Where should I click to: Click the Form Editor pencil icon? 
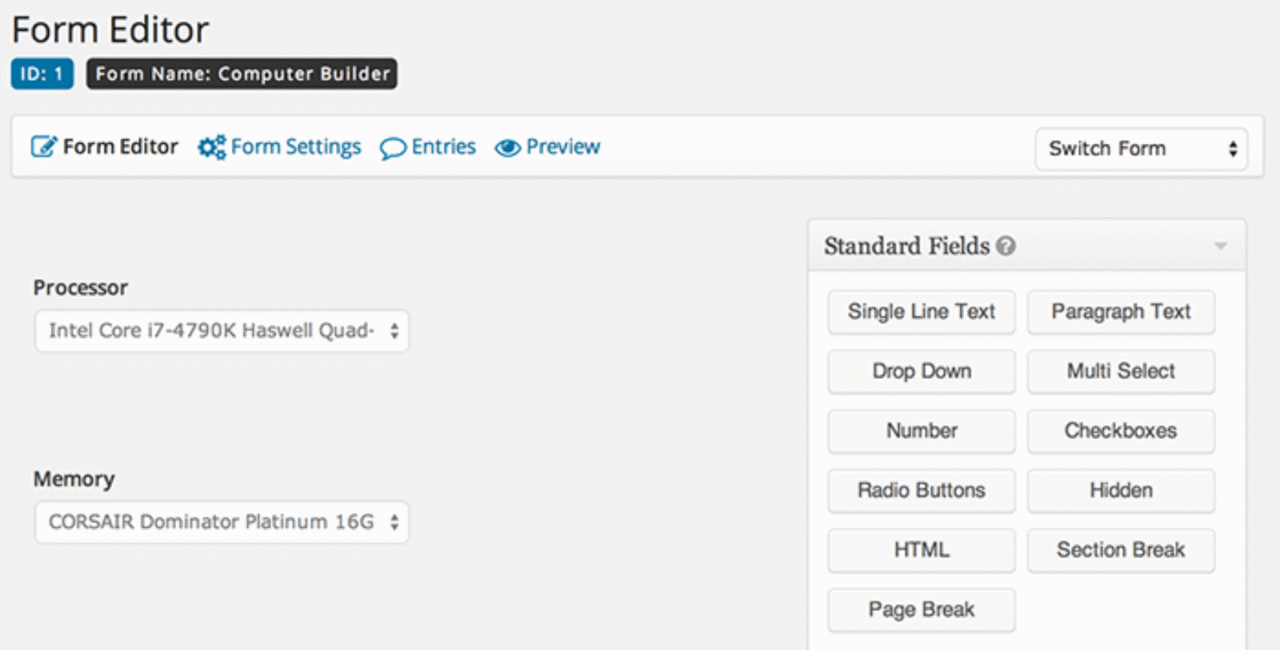tap(44, 147)
